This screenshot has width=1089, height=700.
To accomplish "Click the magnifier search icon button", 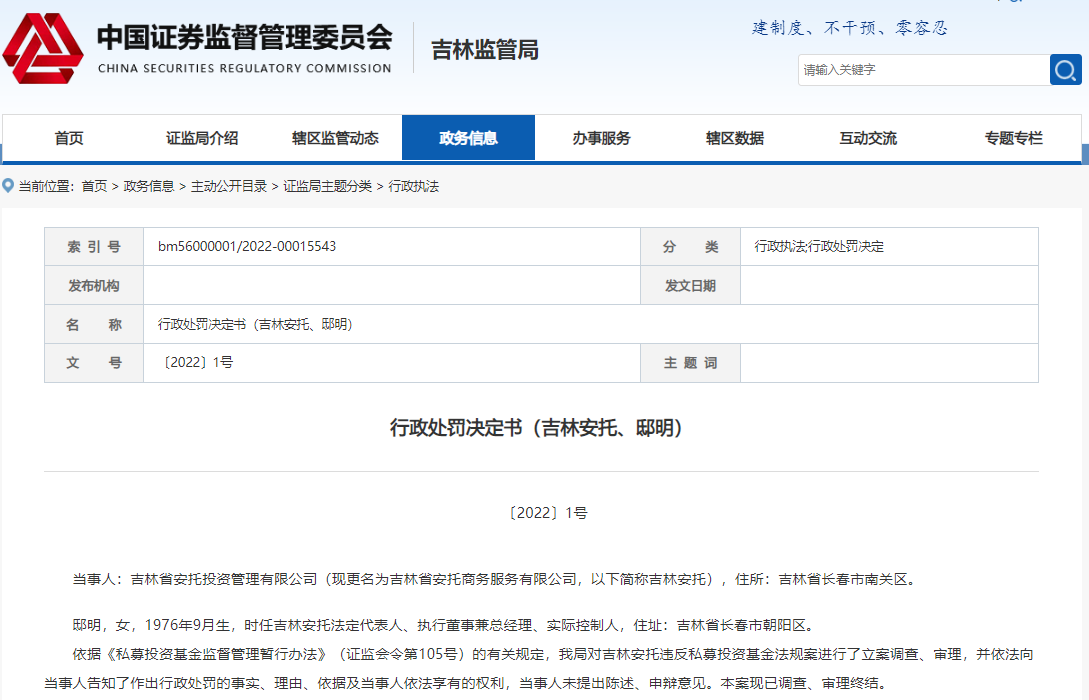I will click(1065, 70).
